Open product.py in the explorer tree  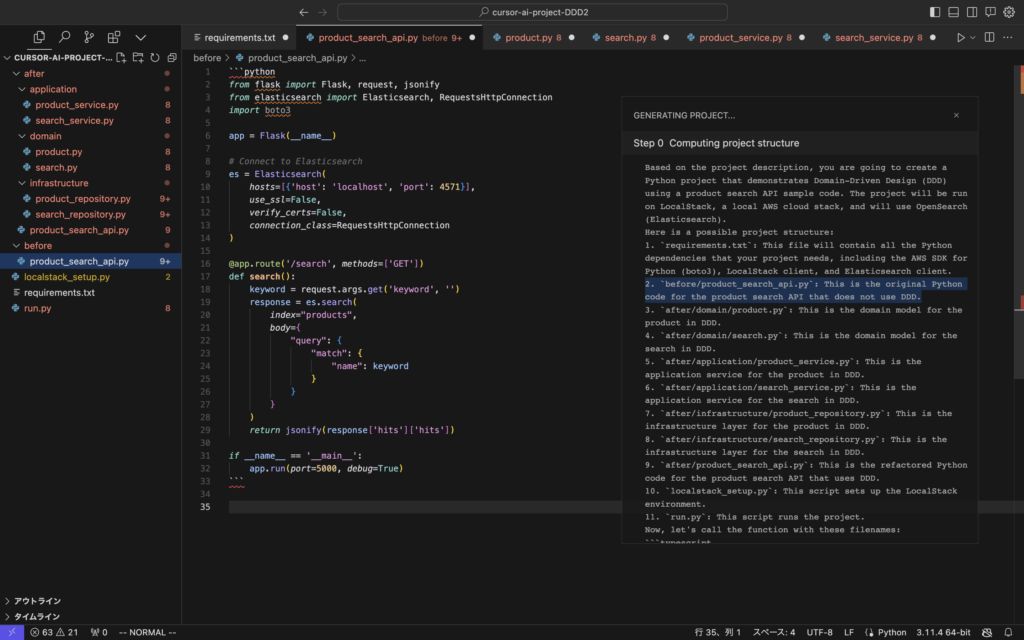(x=91, y=152)
